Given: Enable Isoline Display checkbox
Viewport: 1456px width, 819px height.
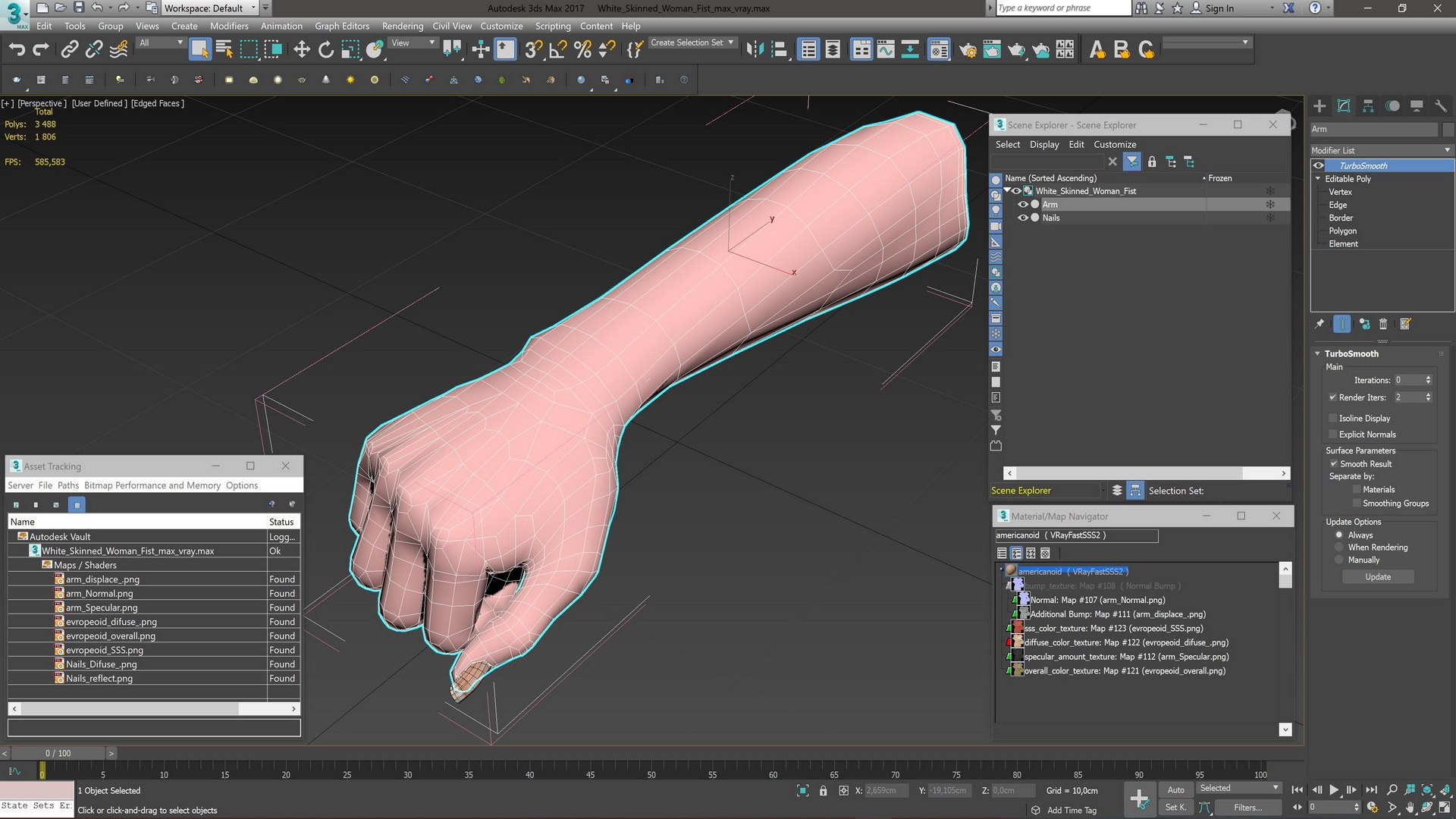Looking at the screenshot, I should coord(1333,419).
